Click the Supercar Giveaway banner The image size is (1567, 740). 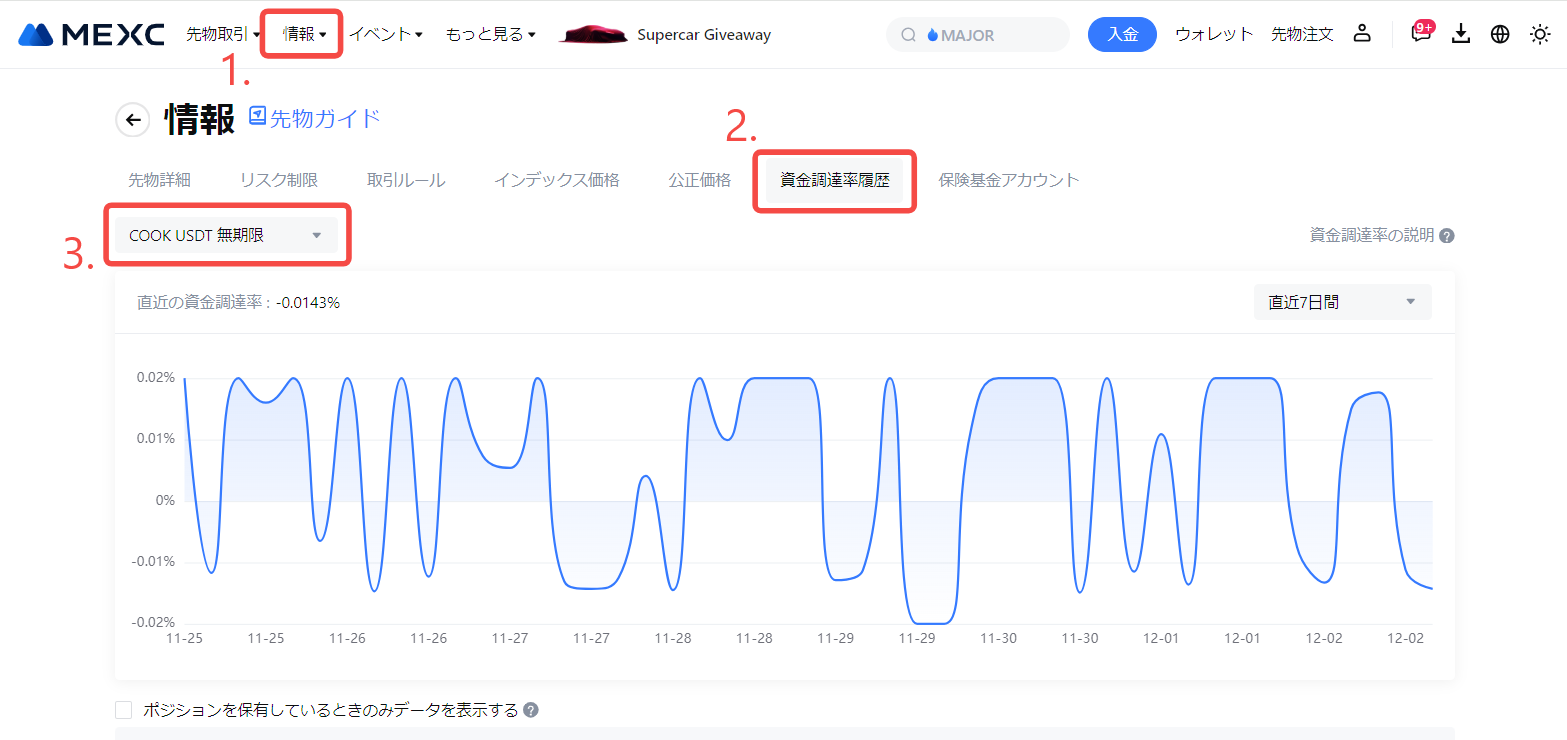666,35
